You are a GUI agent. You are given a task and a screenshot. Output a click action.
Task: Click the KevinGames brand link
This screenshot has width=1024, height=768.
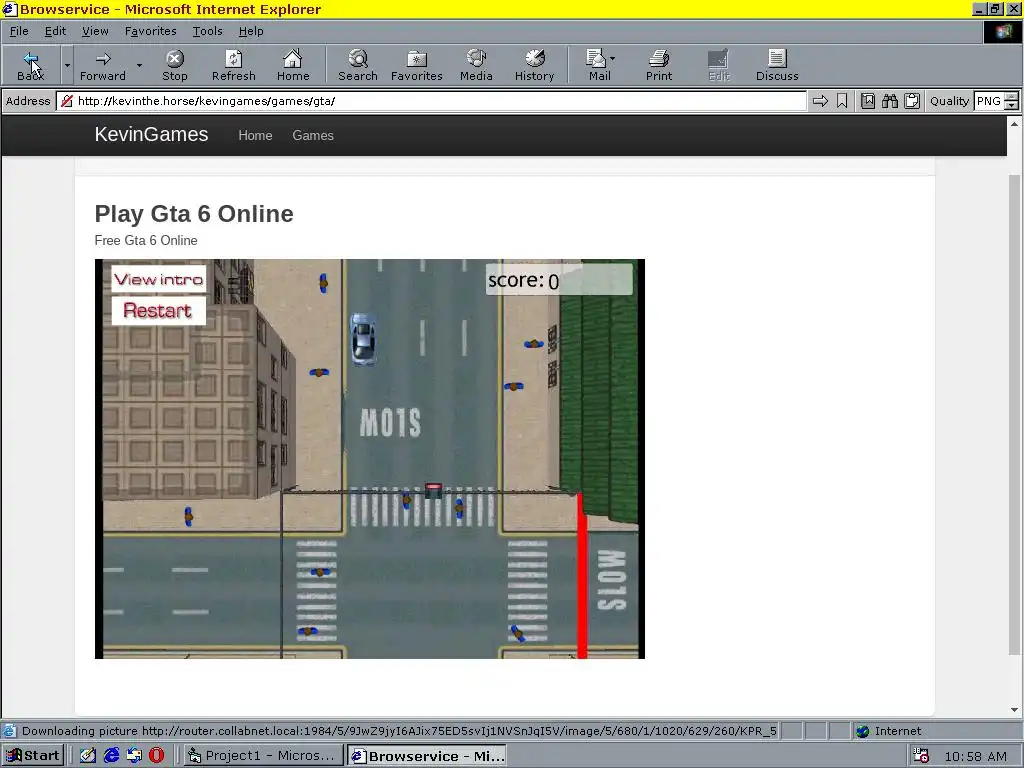pos(152,135)
